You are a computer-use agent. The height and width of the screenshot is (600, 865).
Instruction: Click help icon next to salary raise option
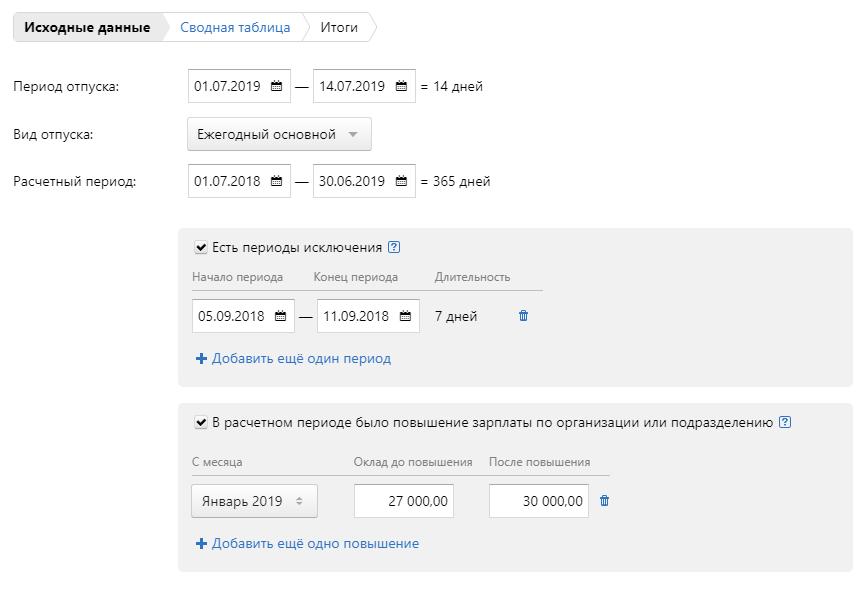[785, 422]
